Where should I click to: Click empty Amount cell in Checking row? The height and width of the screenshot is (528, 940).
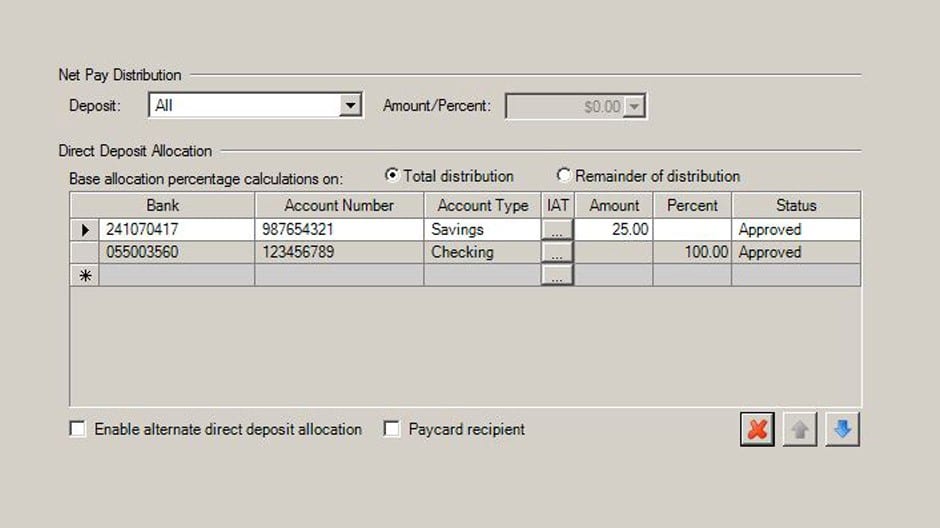(x=614, y=252)
